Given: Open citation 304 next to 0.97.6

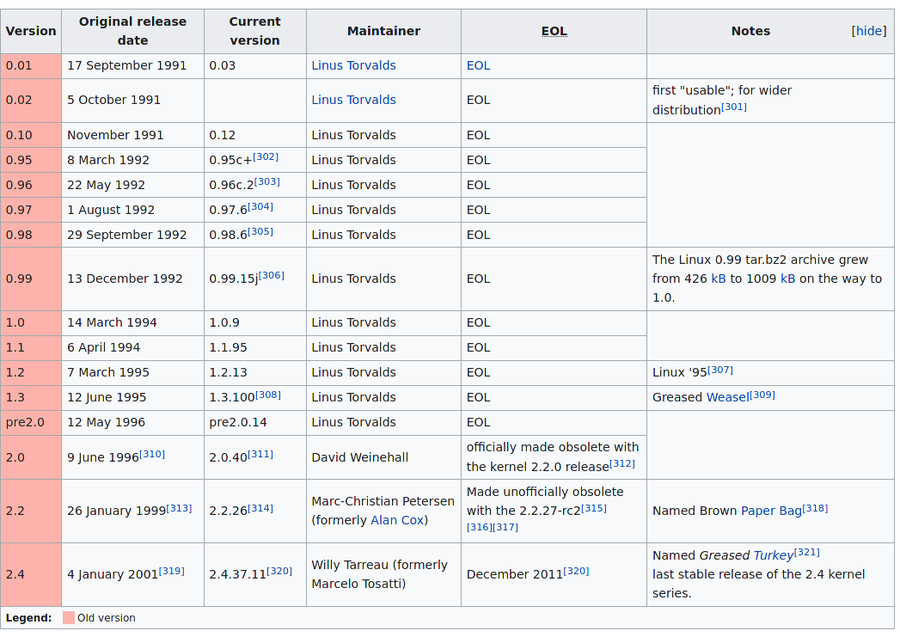Looking at the screenshot, I should point(260,207).
